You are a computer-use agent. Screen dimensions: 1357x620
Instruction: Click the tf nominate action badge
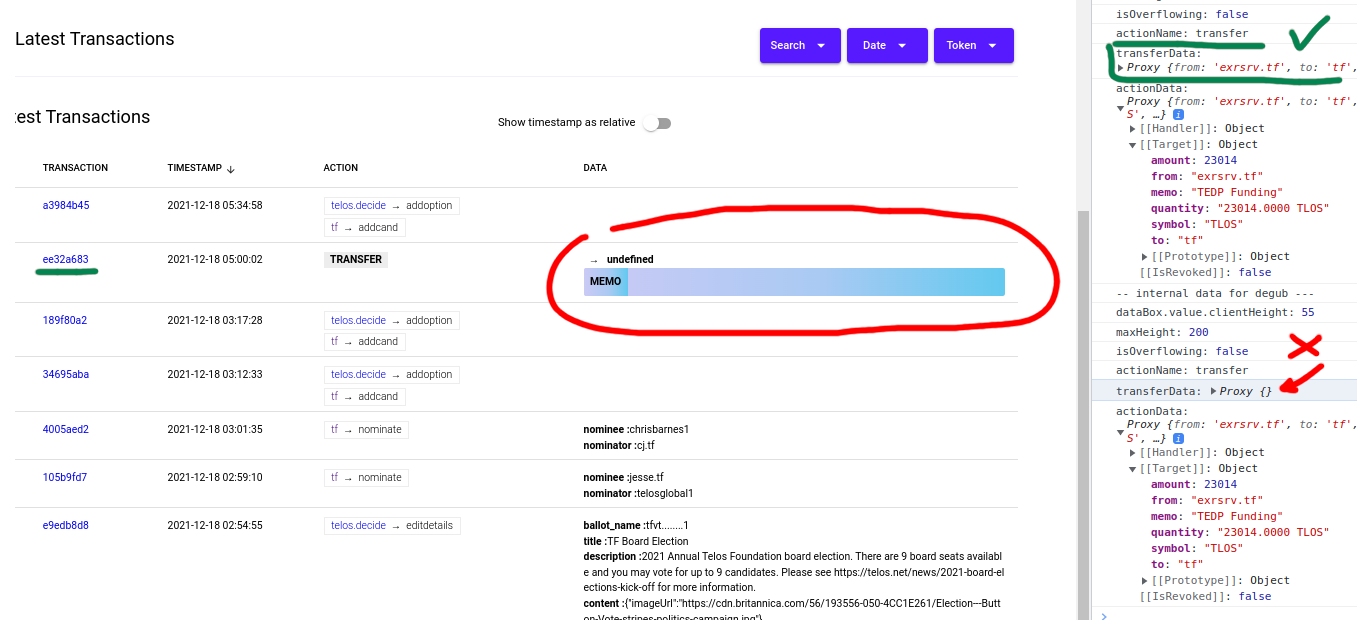[x=366, y=429]
